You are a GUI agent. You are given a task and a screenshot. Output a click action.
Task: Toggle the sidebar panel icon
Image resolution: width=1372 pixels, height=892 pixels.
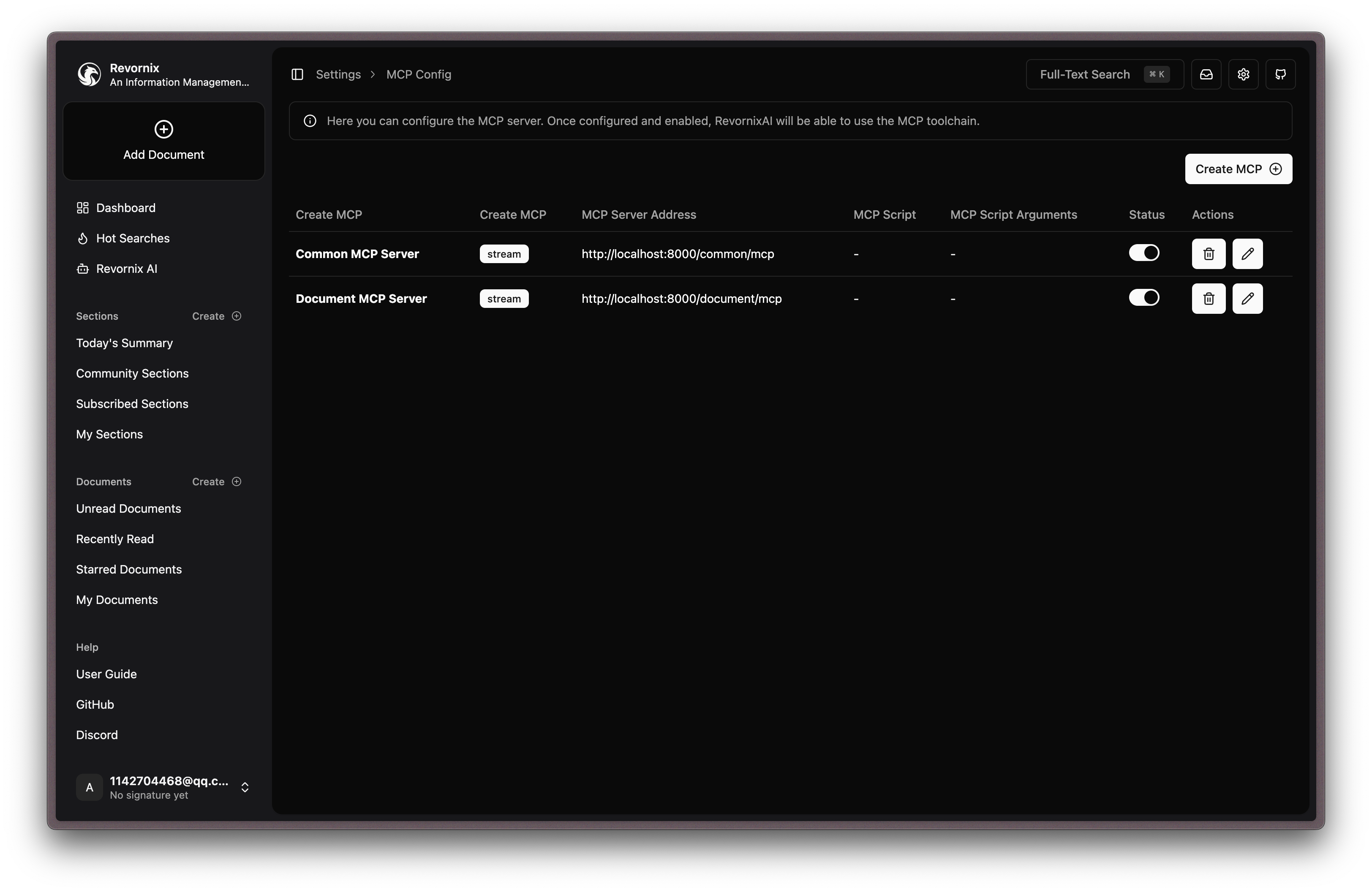[297, 74]
